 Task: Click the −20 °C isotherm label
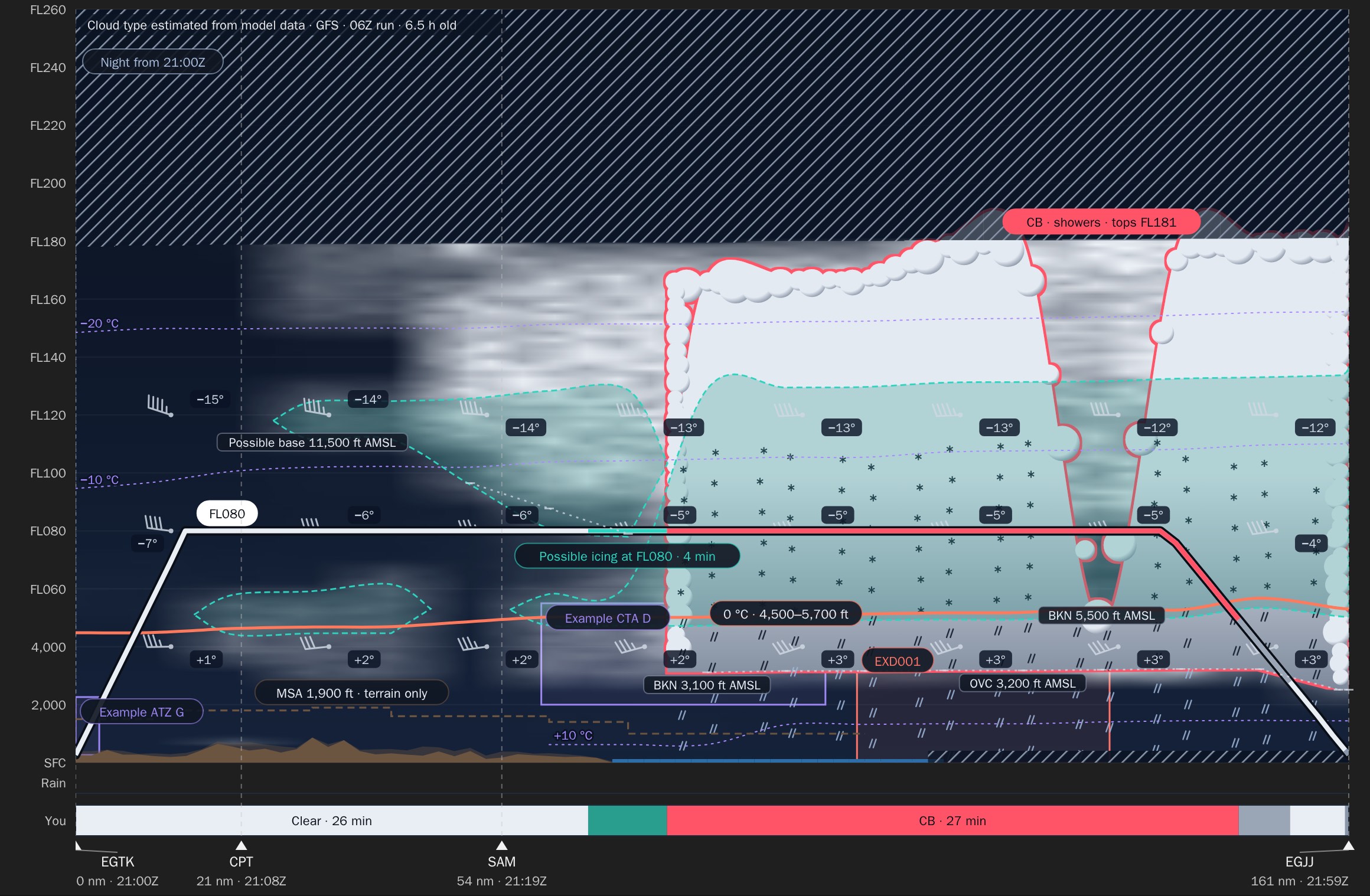[x=99, y=323]
